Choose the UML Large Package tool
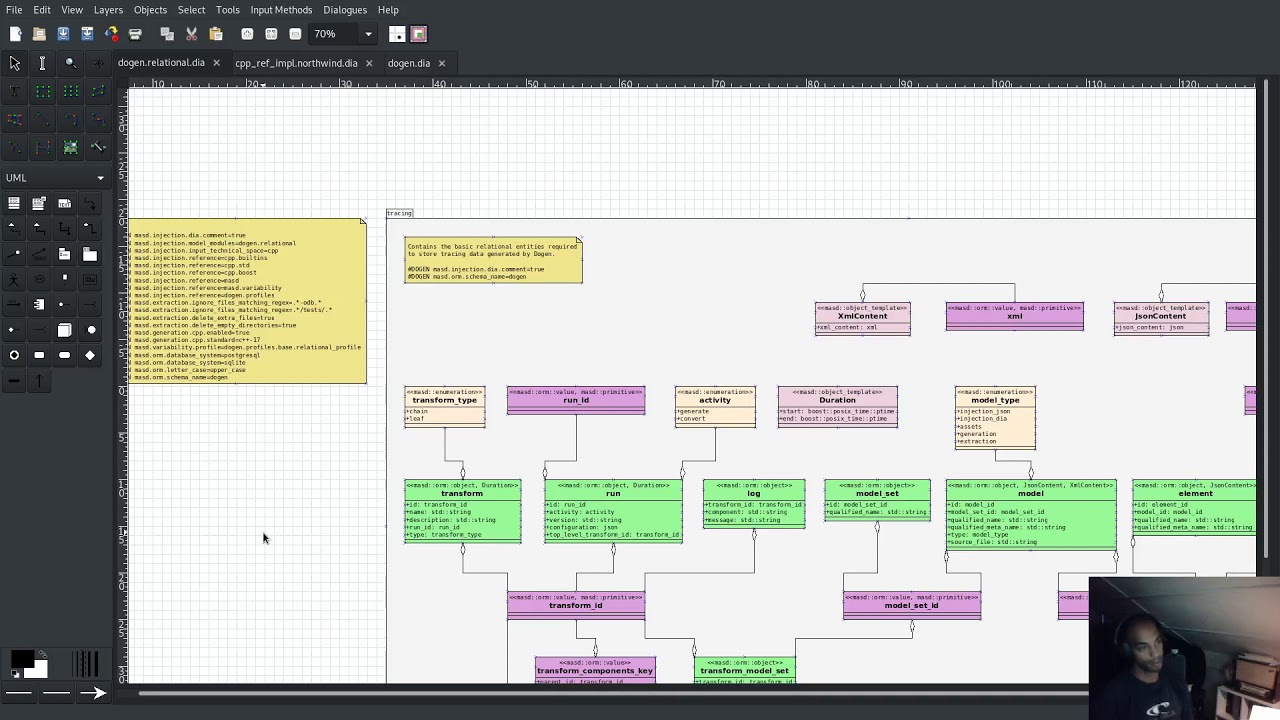Image resolution: width=1280 pixels, height=720 pixels. click(x=90, y=254)
